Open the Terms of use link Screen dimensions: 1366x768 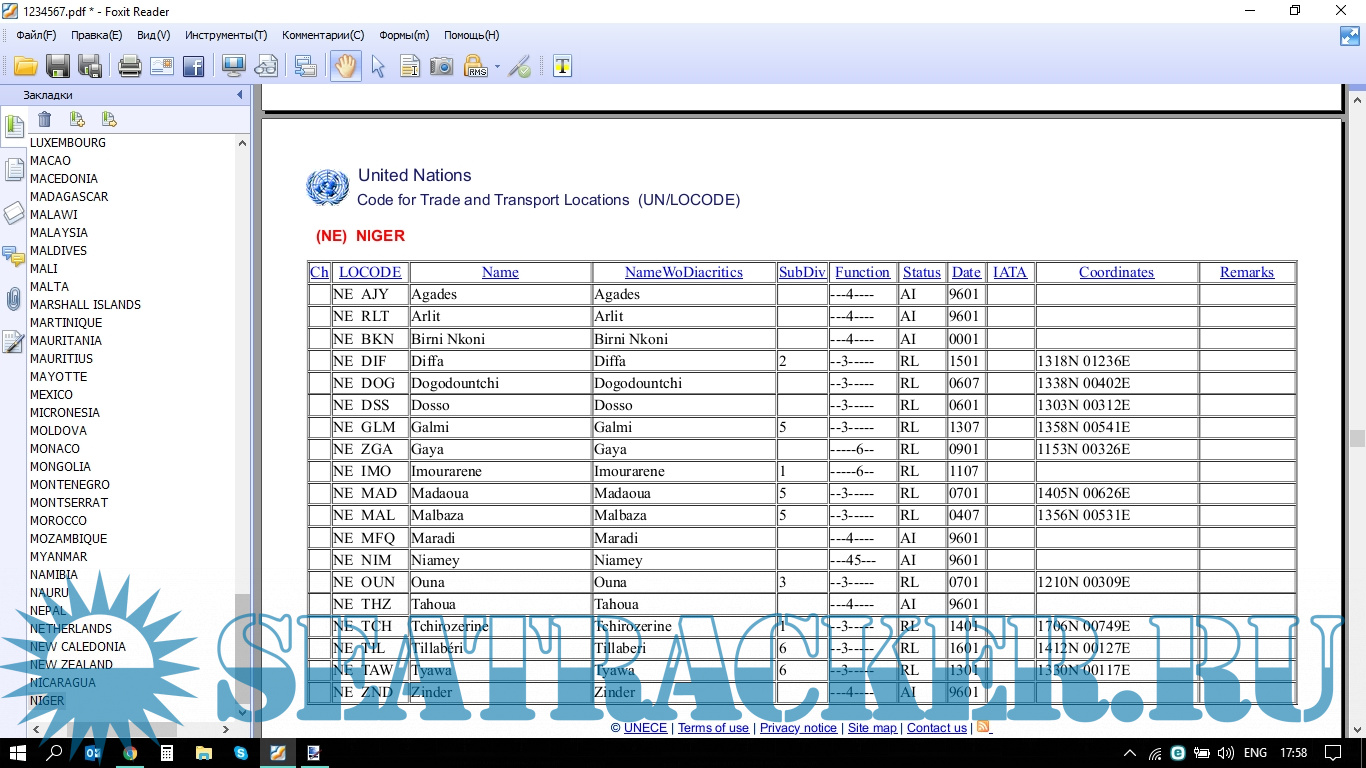coord(713,728)
